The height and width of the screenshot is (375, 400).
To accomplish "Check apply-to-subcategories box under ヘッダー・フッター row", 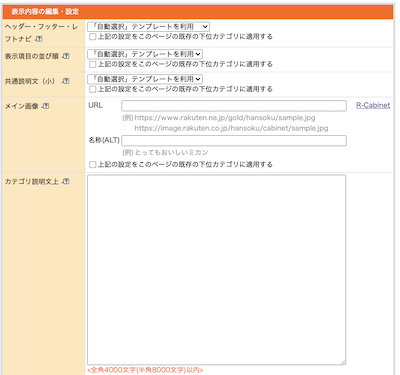I will pyautogui.click(x=93, y=37).
